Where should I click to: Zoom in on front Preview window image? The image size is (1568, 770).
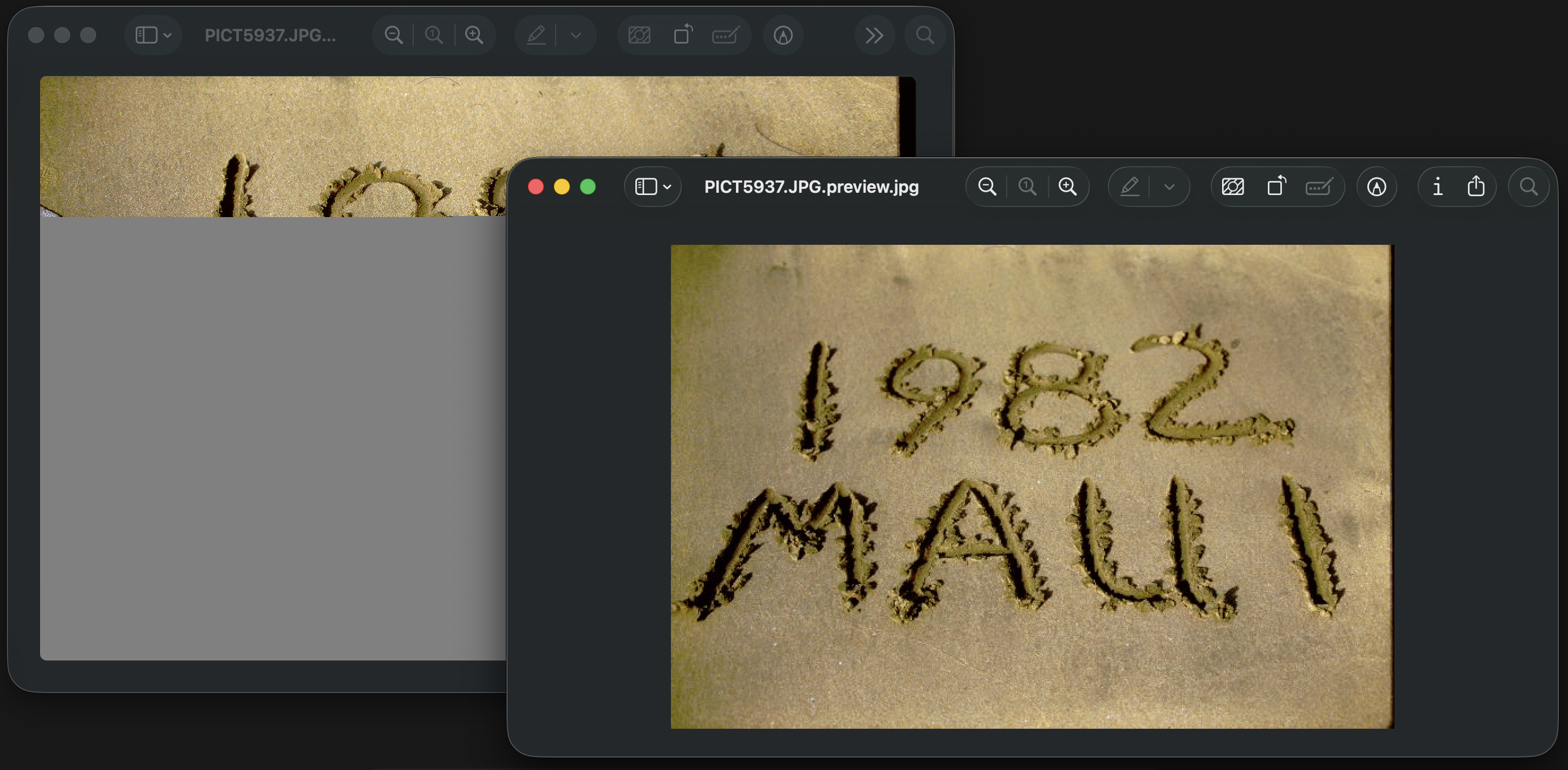pos(1068,186)
